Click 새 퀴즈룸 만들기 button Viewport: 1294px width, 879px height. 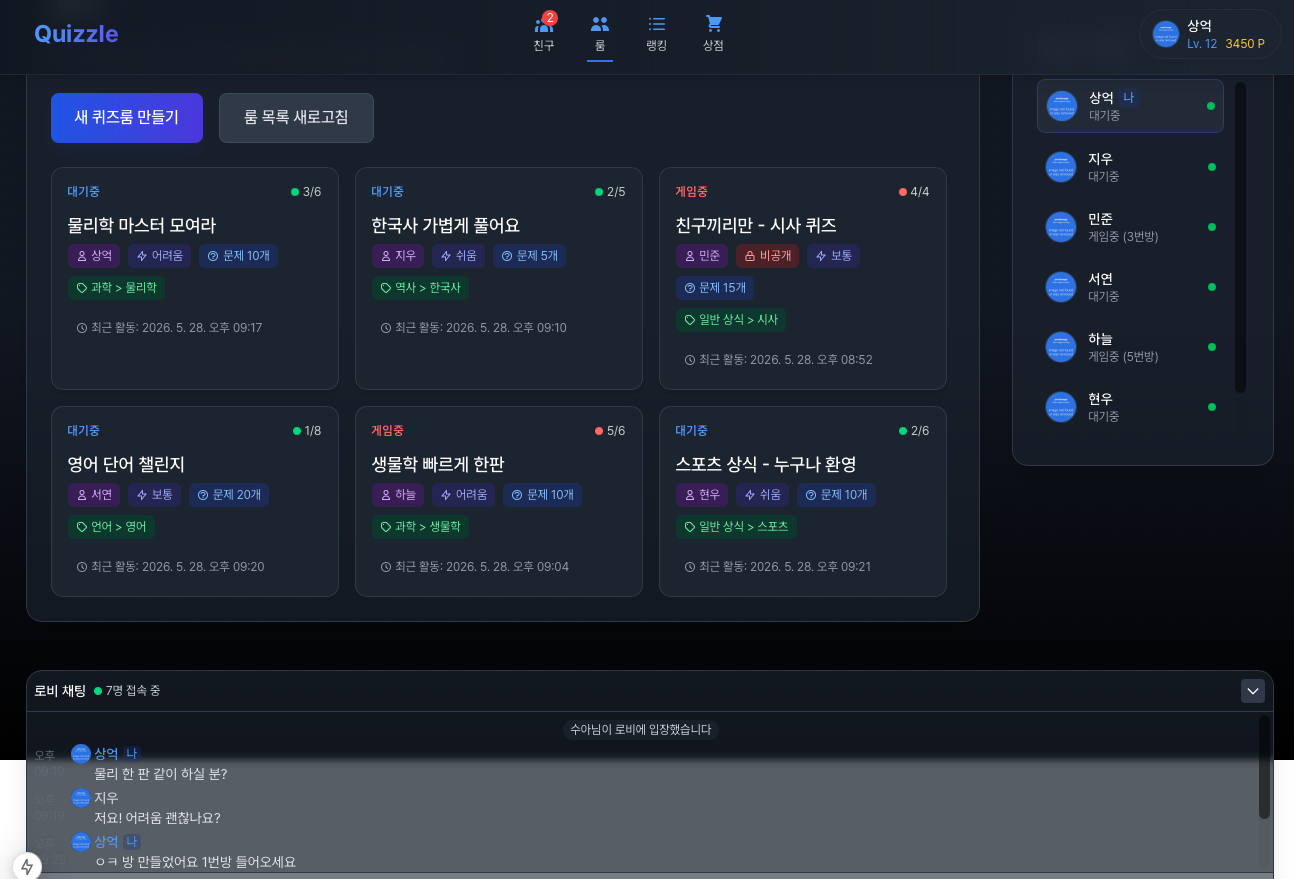click(127, 118)
